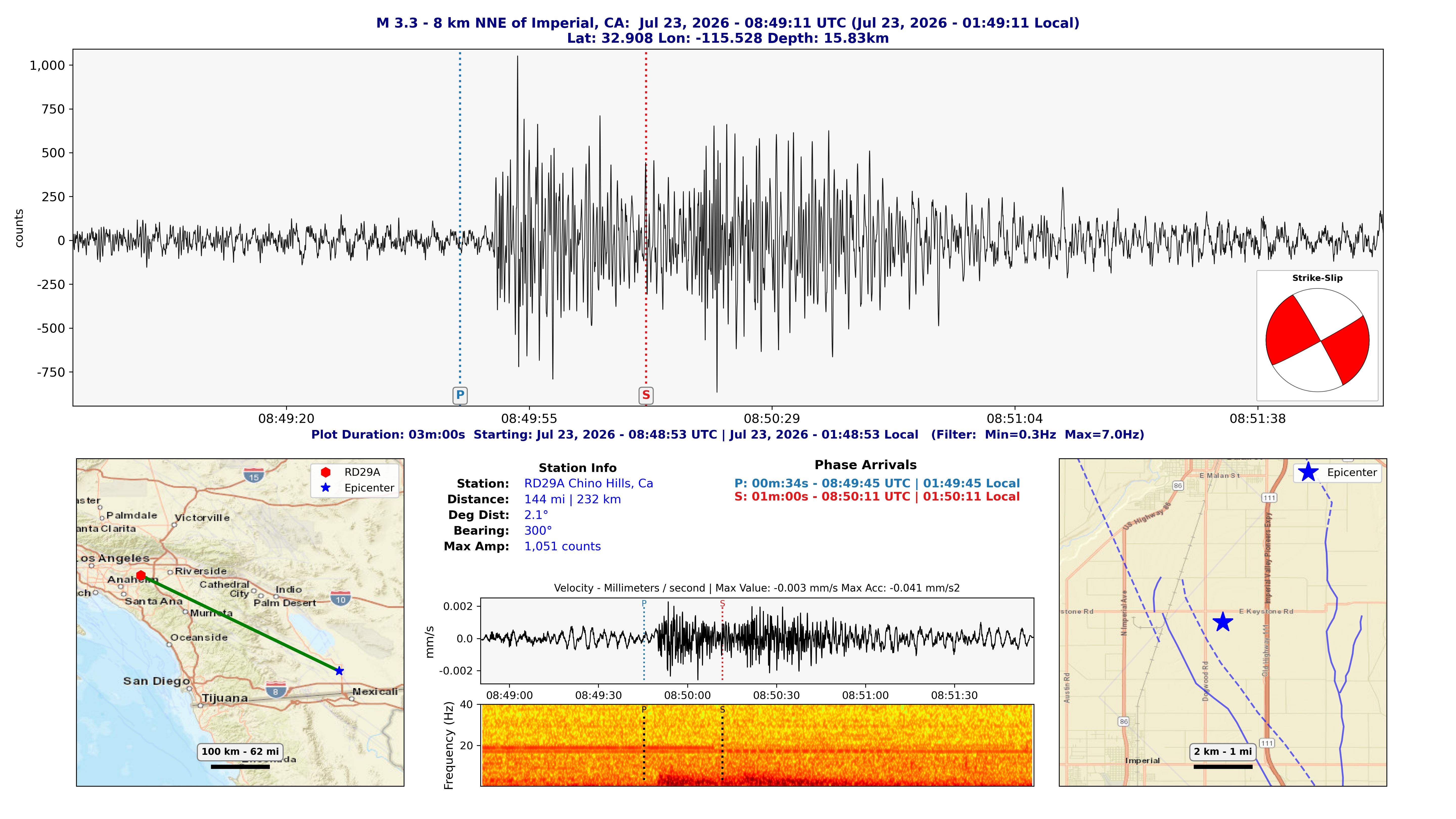Image resolution: width=1456 pixels, height=819 pixels.
Task: Click the "Plot Duration: 03m:00s" caption
Action: [388, 435]
